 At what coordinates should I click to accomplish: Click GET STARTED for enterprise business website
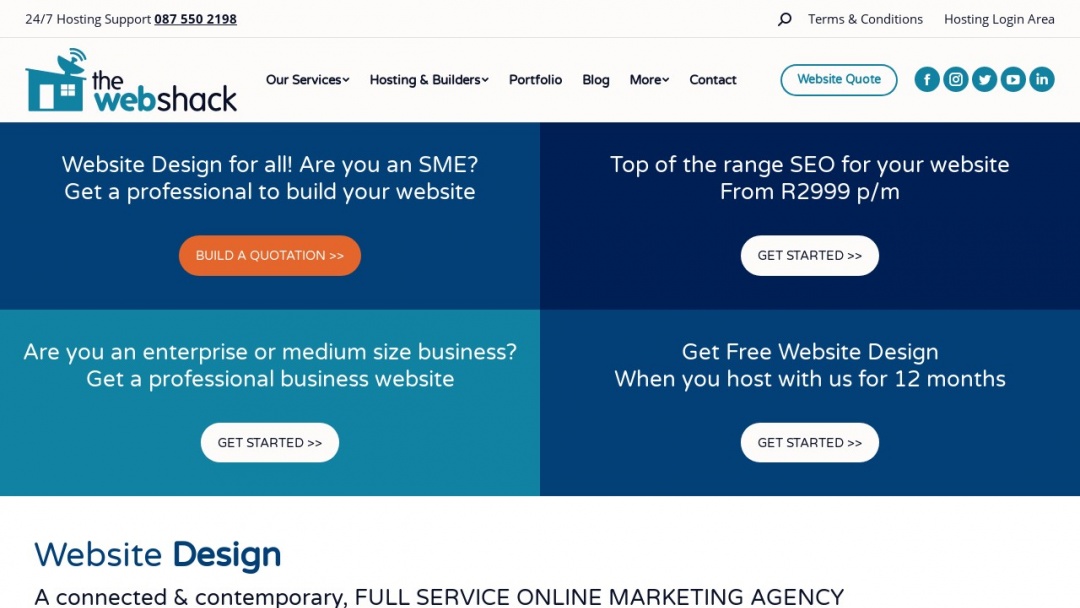(269, 442)
